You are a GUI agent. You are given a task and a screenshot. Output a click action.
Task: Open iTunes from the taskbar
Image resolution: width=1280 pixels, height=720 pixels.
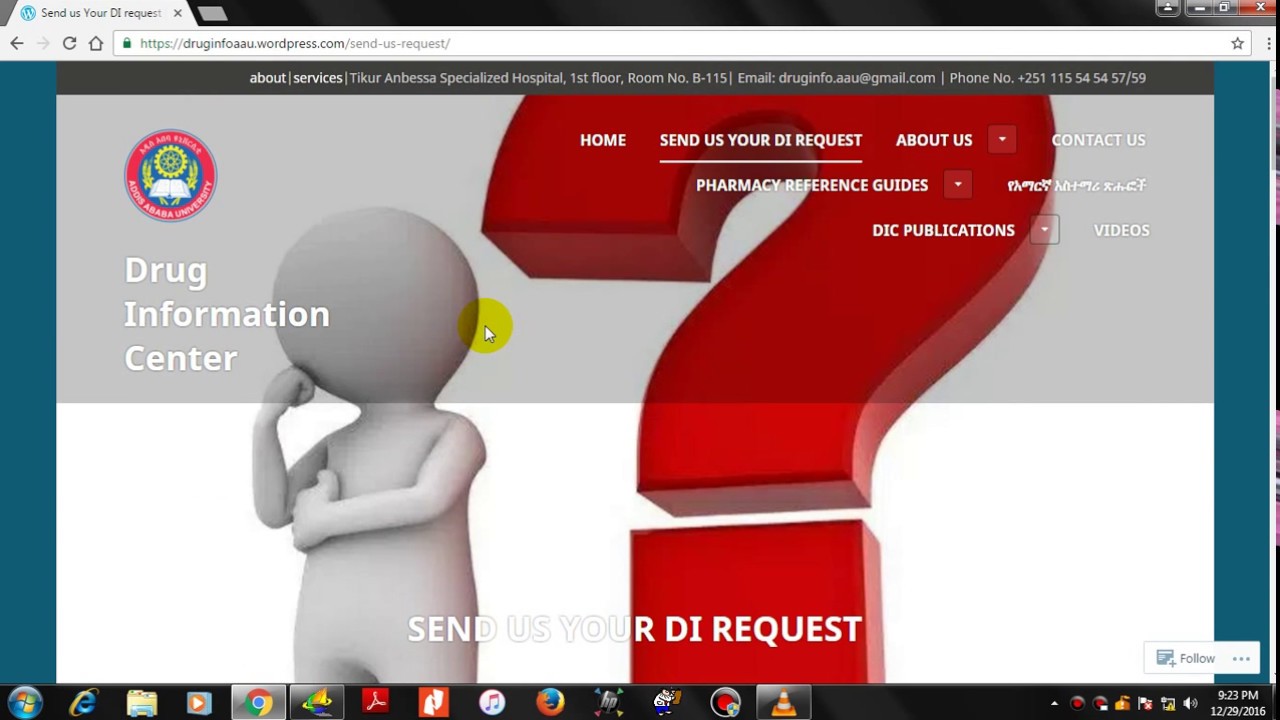pyautogui.click(x=491, y=703)
